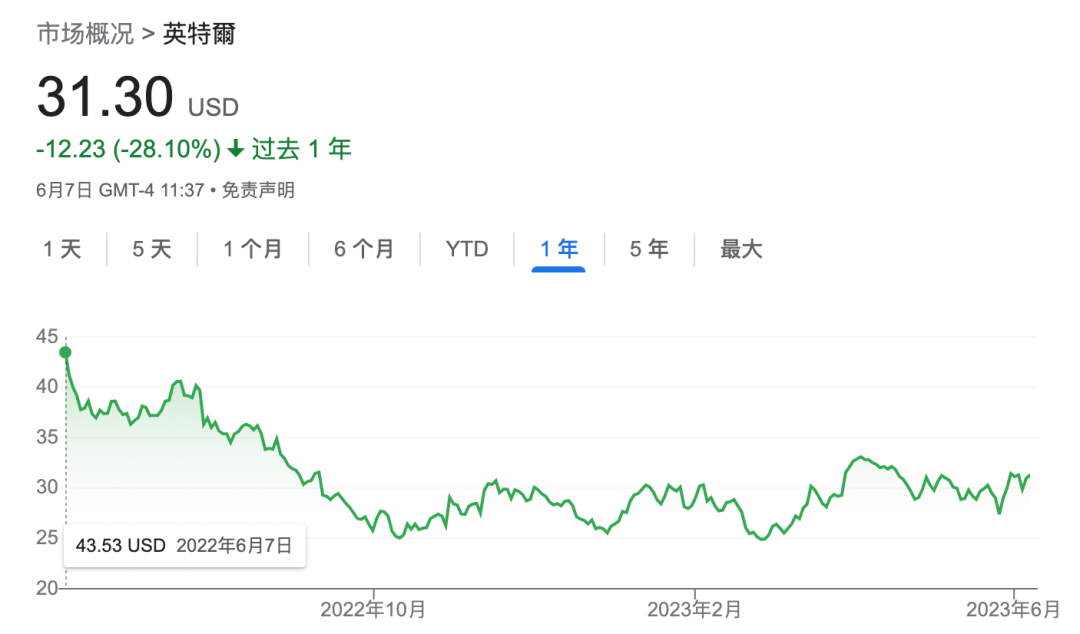The image size is (1080, 634).
Task: Click the -12.23 (-28.10%) change text
Action: coord(128,149)
